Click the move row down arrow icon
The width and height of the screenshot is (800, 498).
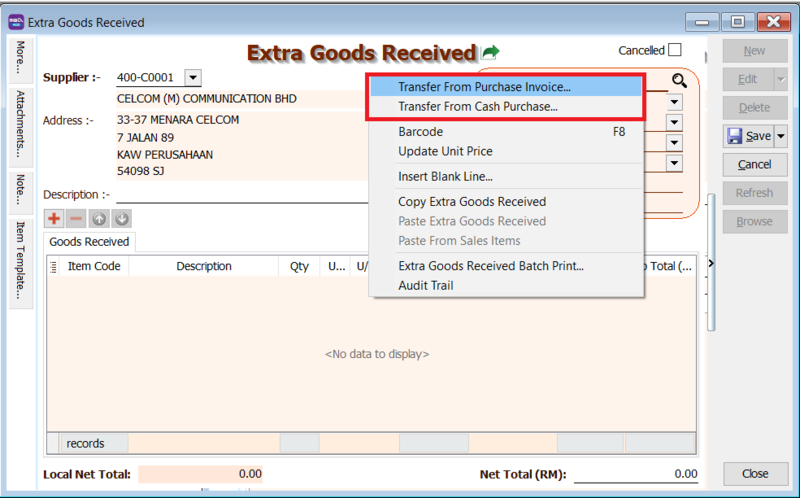[121, 218]
